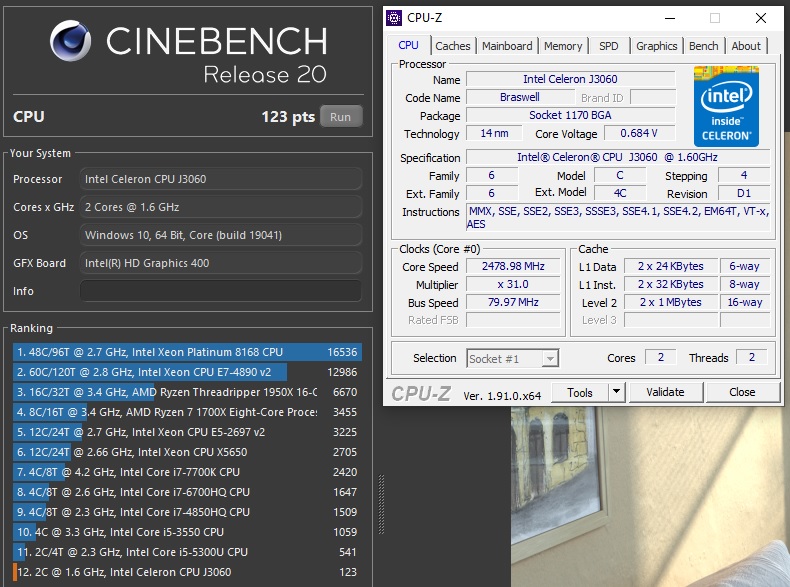The width and height of the screenshot is (790, 587).
Task: Click the Cinebench panel splitter handle
Action: pos(381,504)
